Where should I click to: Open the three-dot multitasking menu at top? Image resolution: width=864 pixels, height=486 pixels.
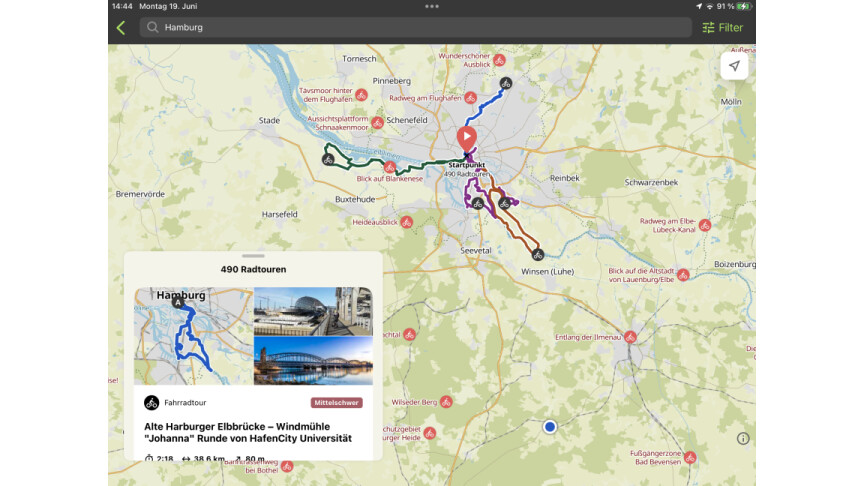pyautogui.click(x=432, y=6)
